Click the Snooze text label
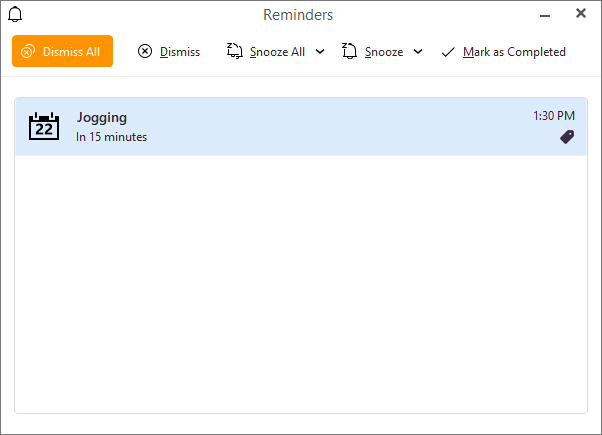 tap(384, 52)
